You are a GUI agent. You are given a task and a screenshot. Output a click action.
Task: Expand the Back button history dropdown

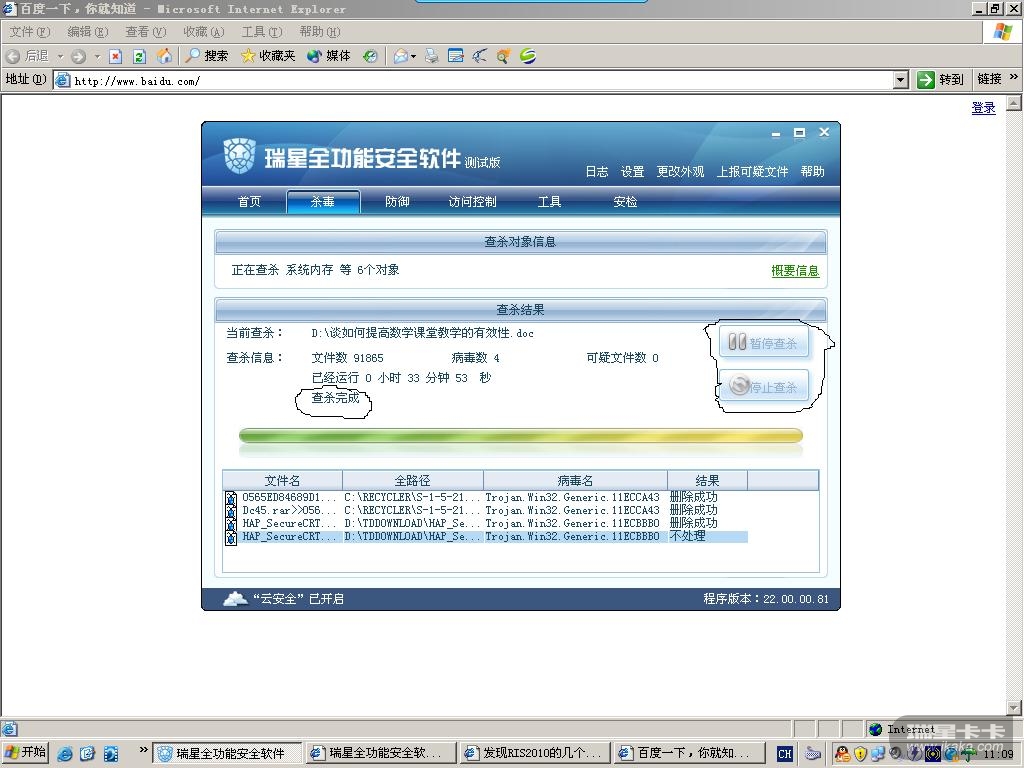(61, 57)
